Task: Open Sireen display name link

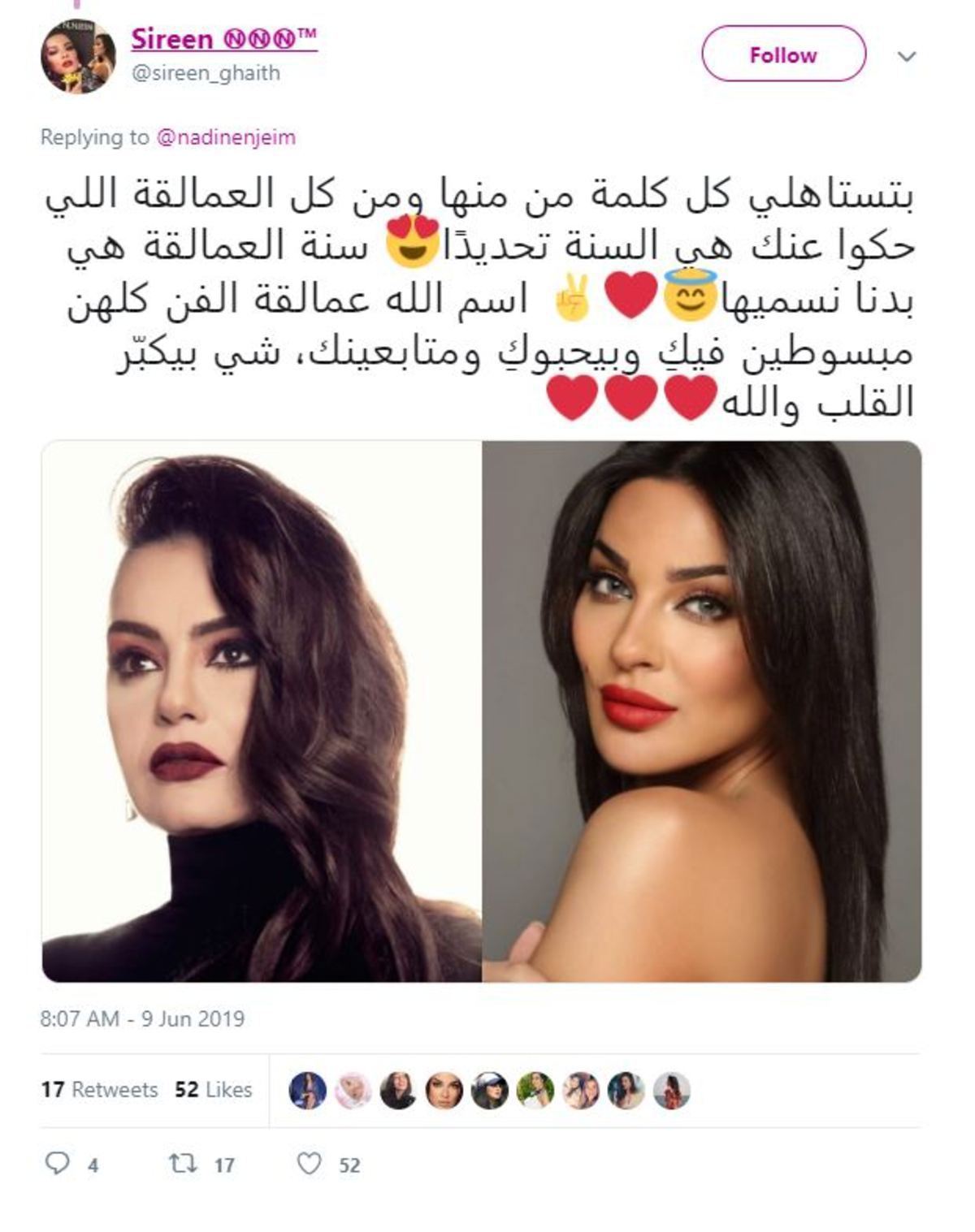Action: [x=223, y=39]
